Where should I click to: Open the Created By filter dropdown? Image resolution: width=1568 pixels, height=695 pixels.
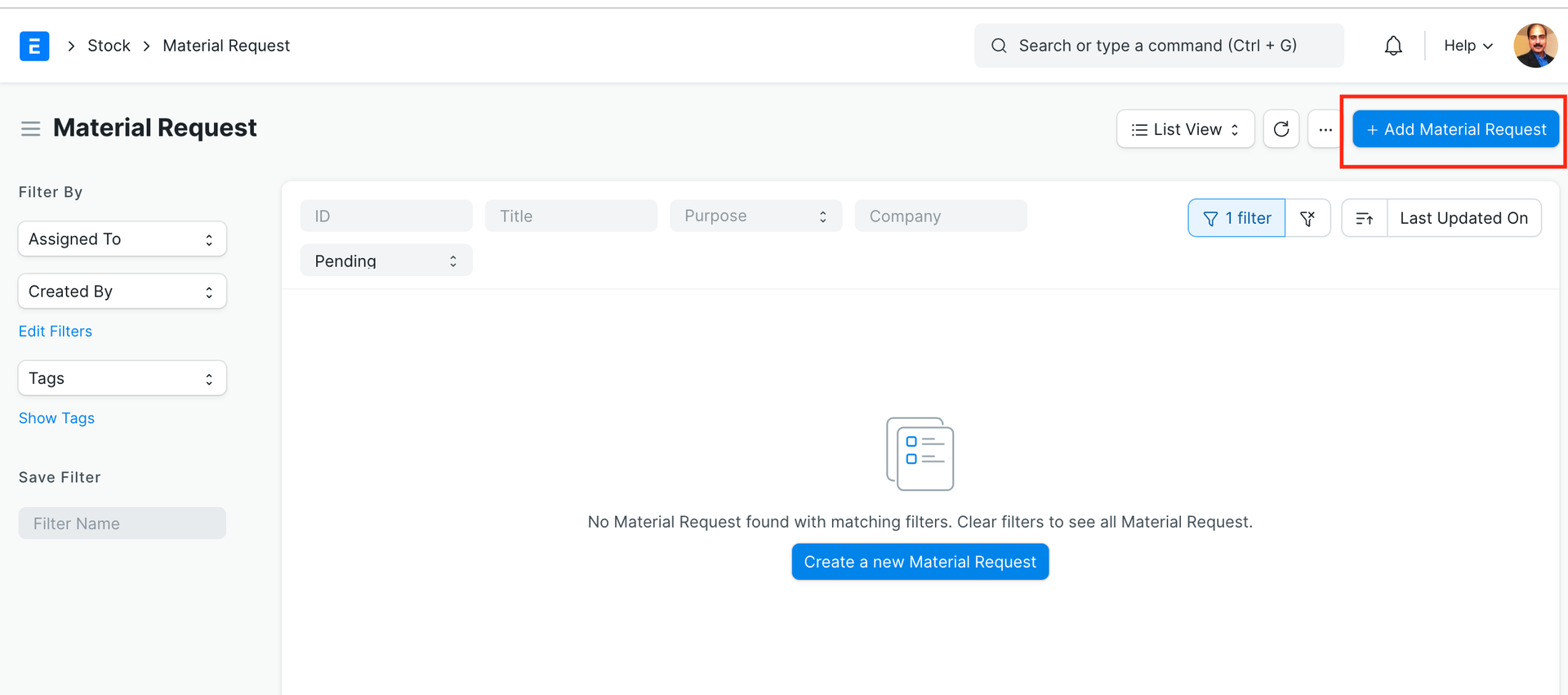coord(122,292)
